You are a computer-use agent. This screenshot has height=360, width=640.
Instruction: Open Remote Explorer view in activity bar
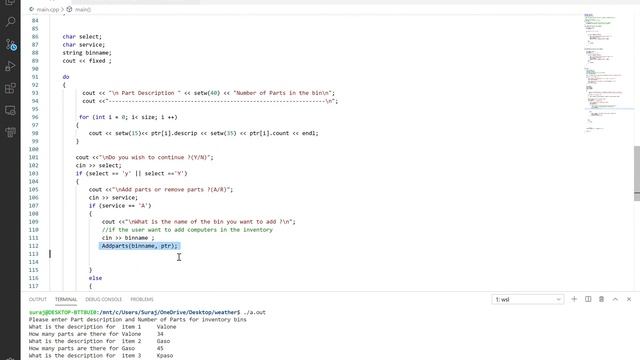[x=10, y=110]
